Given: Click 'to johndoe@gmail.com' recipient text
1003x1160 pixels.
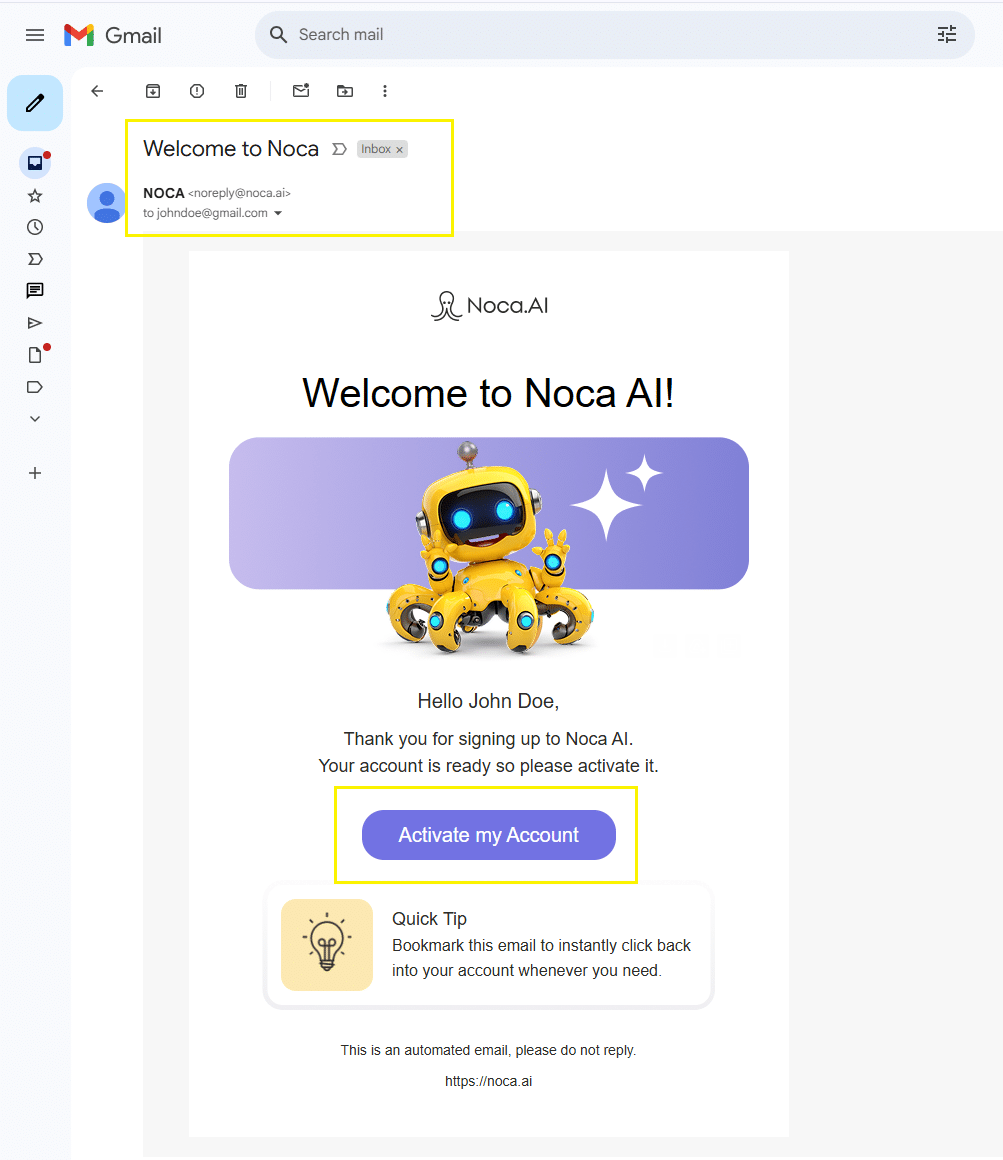Looking at the screenshot, I should [x=206, y=213].
